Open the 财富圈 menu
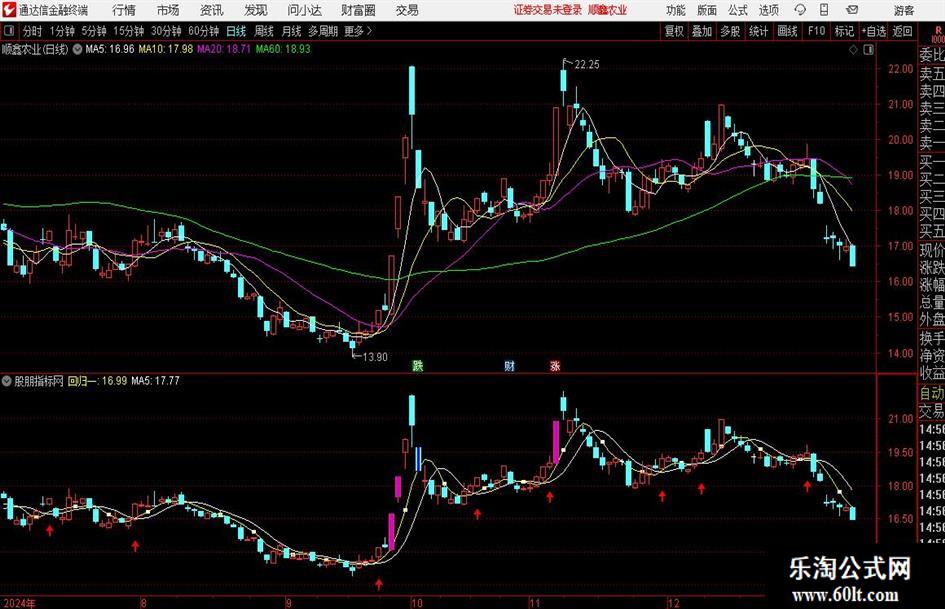This screenshot has height=609, width=945. tap(358, 10)
